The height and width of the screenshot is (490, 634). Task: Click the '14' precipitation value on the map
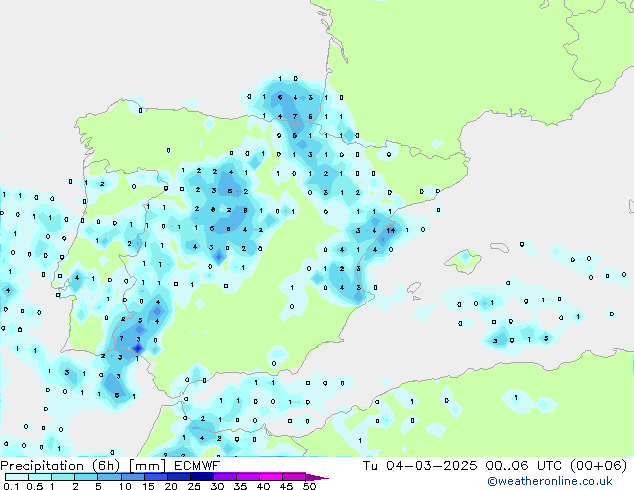(x=391, y=230)
